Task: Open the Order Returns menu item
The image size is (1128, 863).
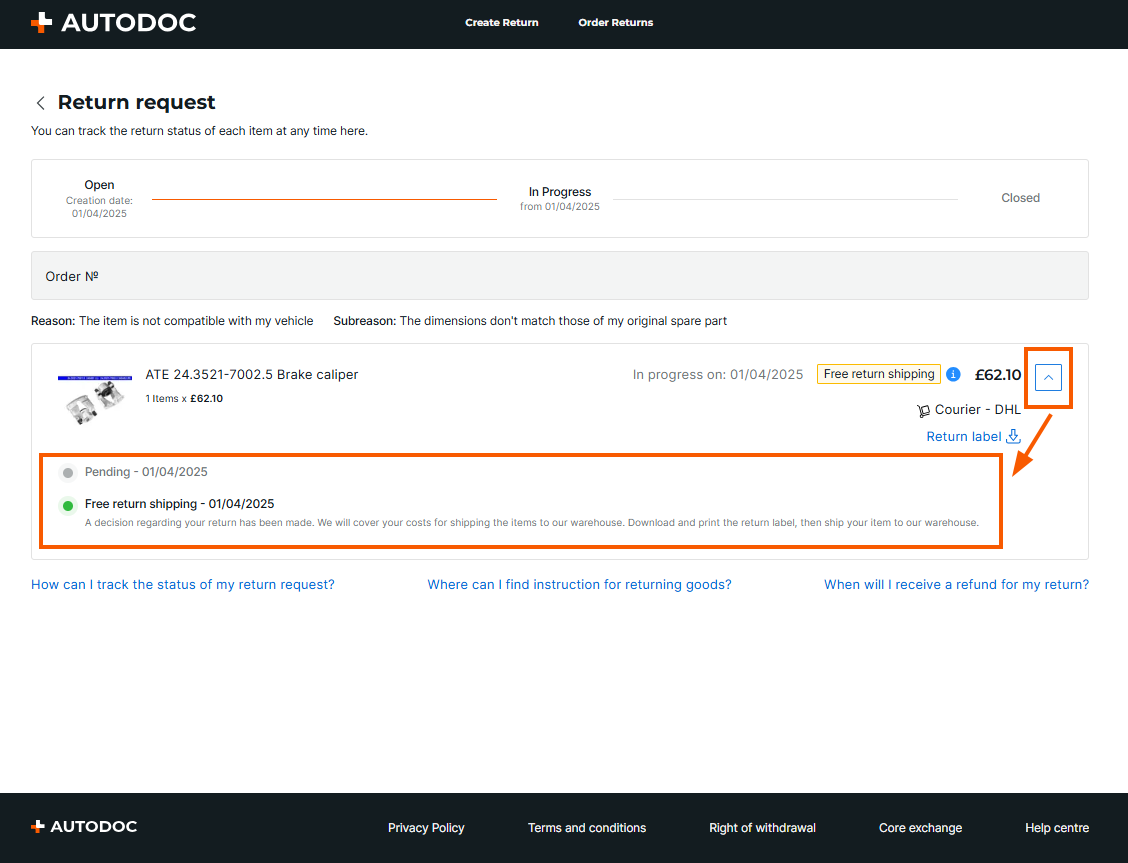Action: point(615,22)
